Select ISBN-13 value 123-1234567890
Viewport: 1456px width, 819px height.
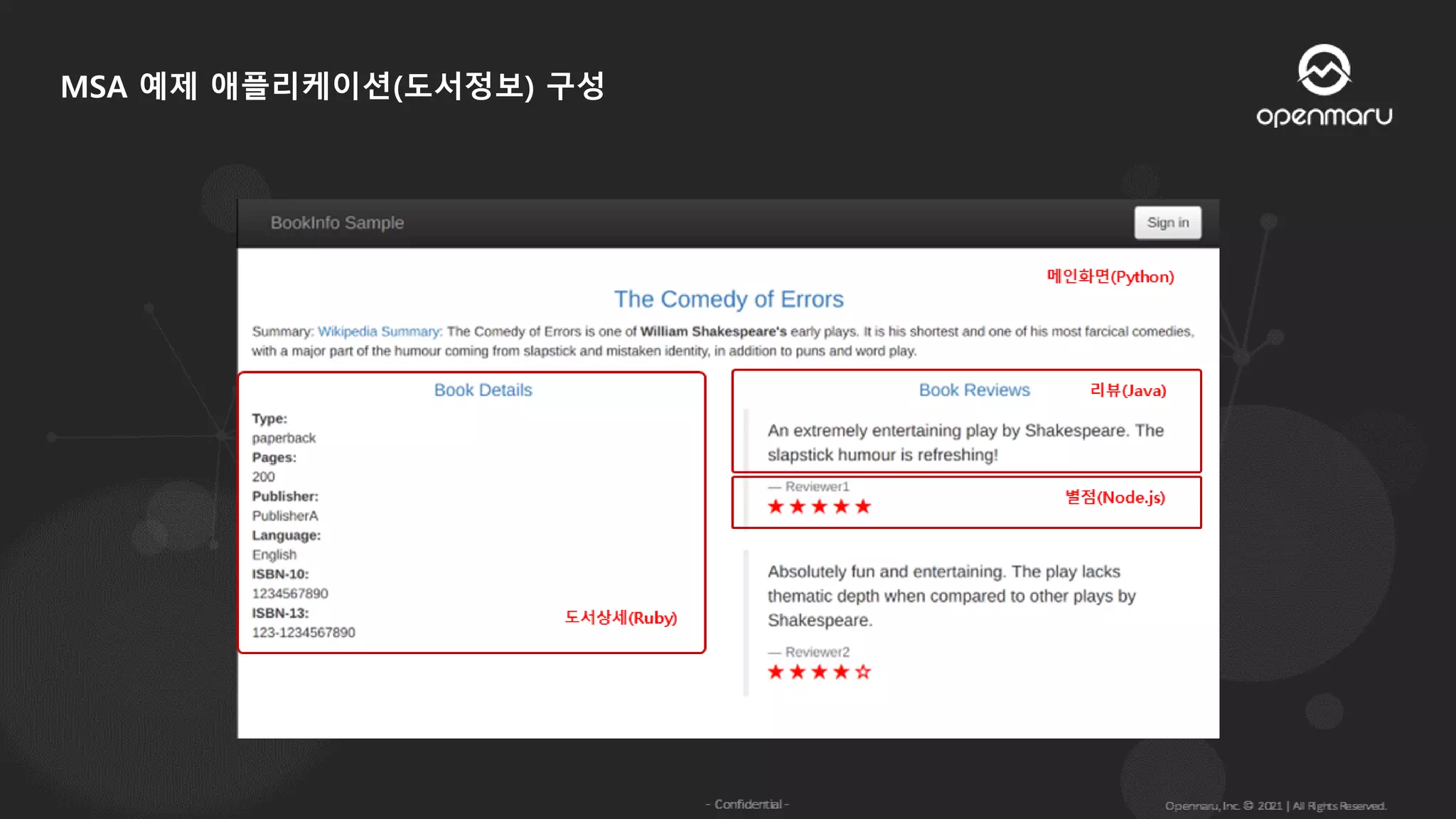[304, 632]
